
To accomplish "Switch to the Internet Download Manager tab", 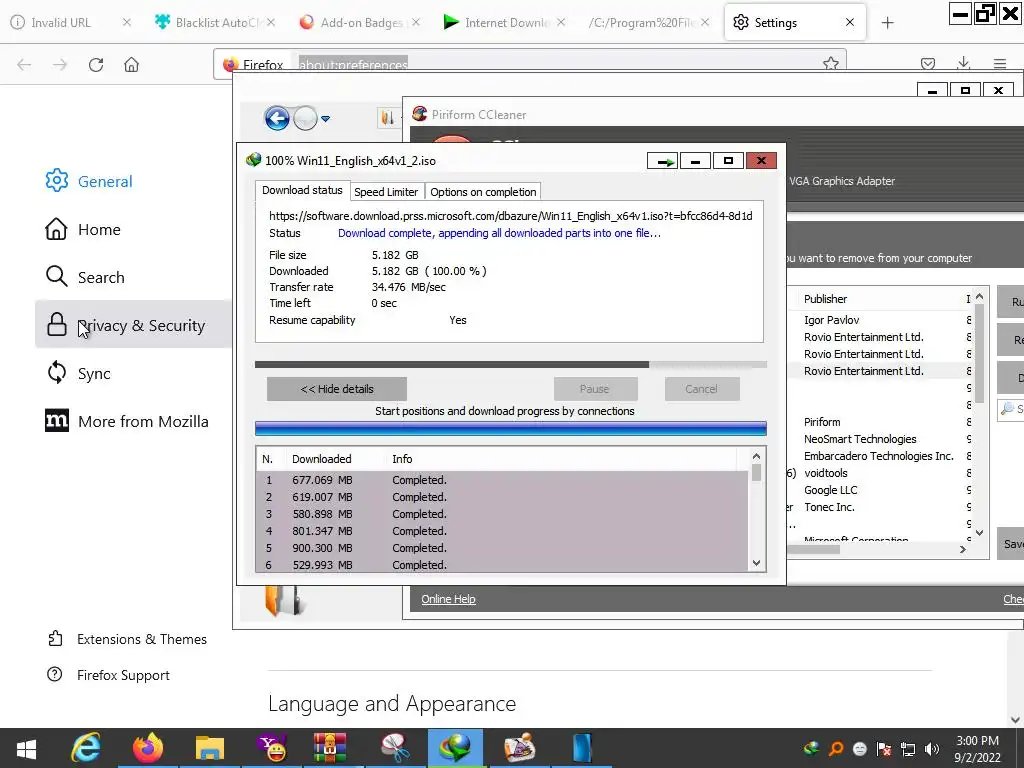I will [504, 23].
